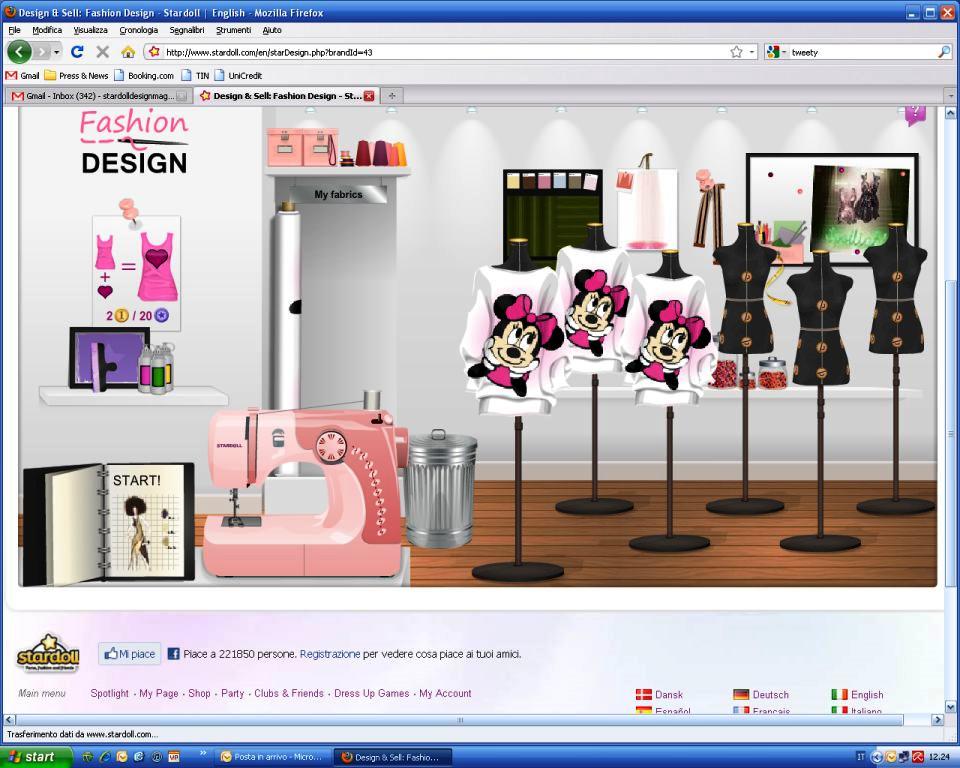This screenshot has width=960, height=768.
Task: Open the UniCredit bookmark
Action: 238,76
